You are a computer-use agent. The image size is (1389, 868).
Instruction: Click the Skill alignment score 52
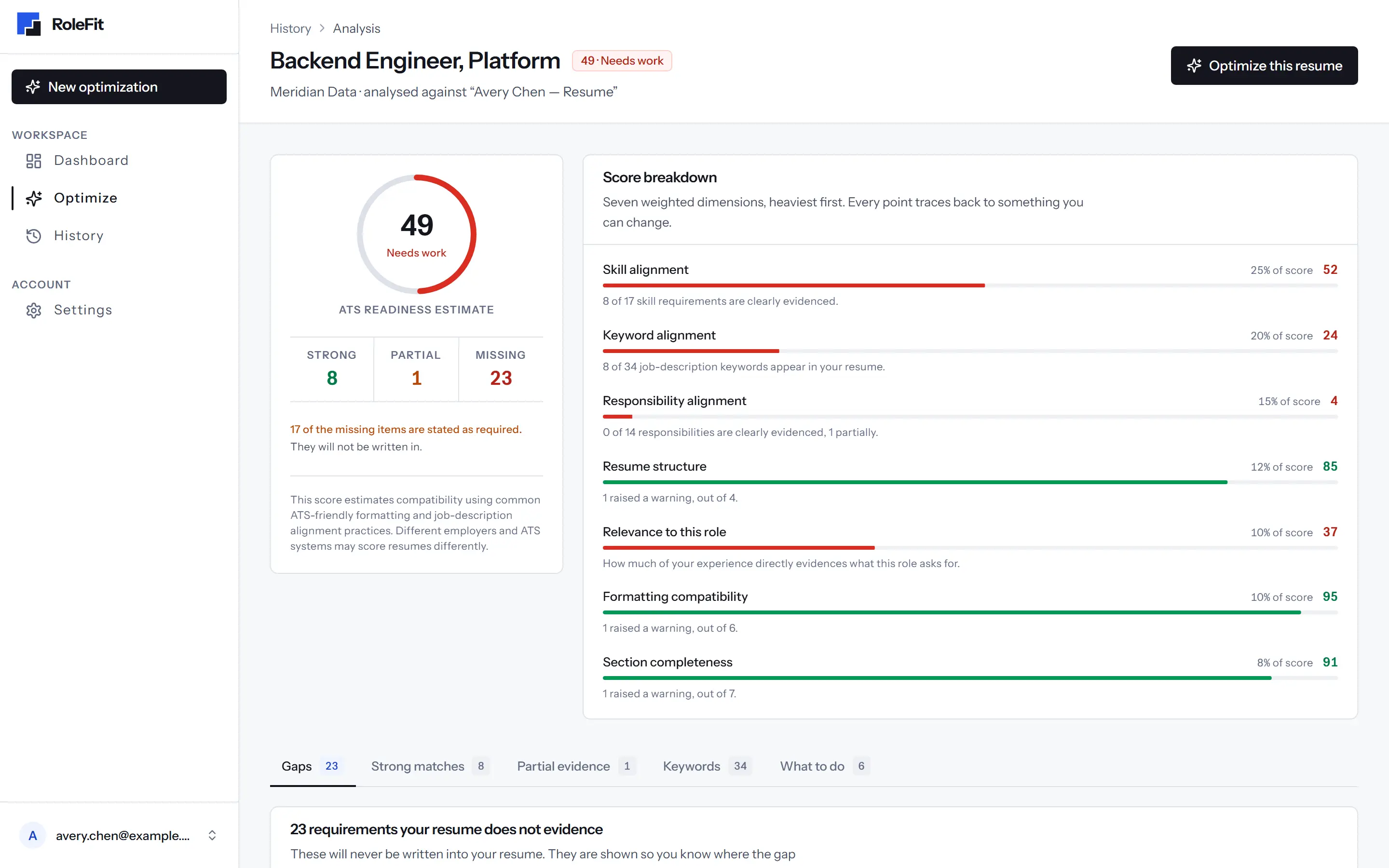[1330, 270]
